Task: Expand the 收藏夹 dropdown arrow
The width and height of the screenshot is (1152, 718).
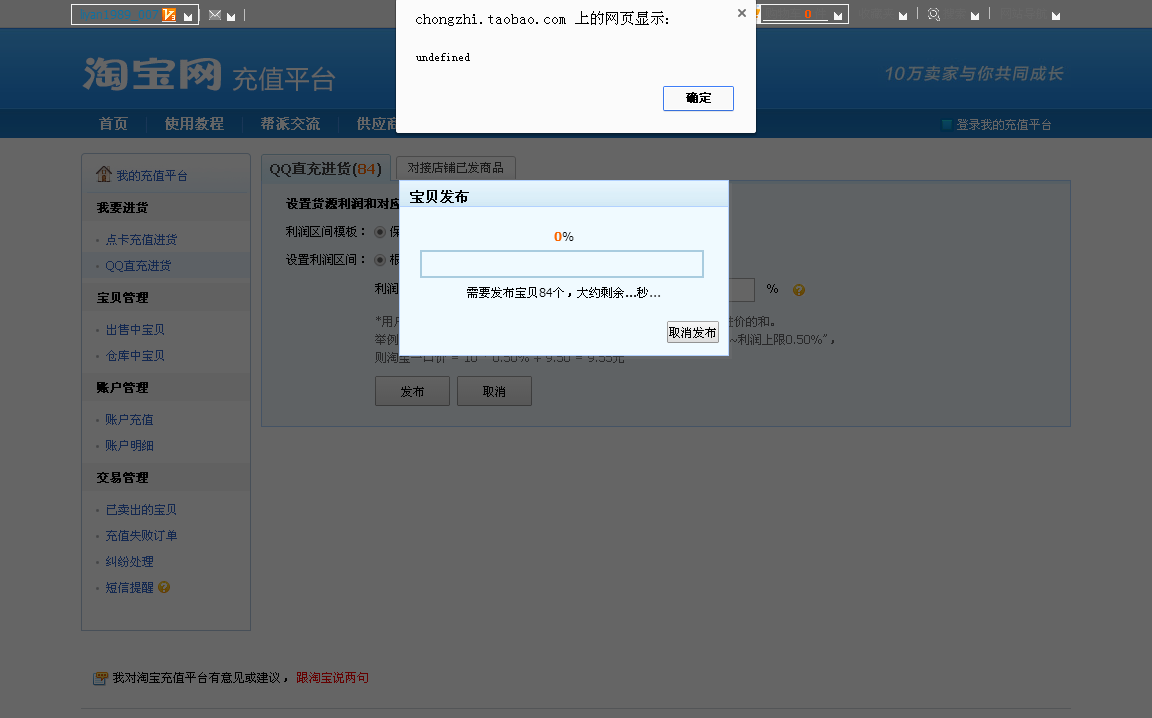Action: pos(903,15)
